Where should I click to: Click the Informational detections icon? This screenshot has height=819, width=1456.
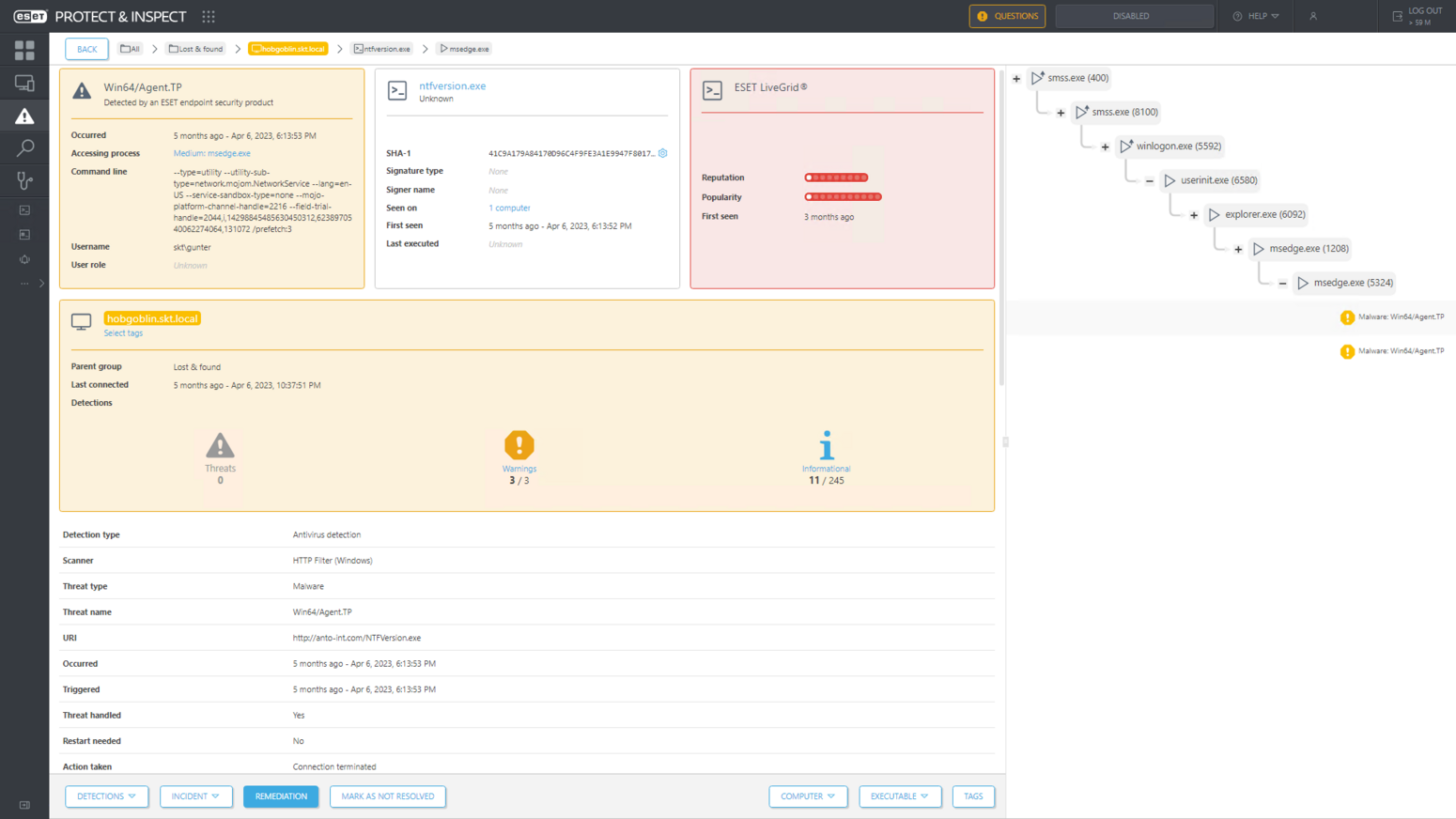(826, 445)
